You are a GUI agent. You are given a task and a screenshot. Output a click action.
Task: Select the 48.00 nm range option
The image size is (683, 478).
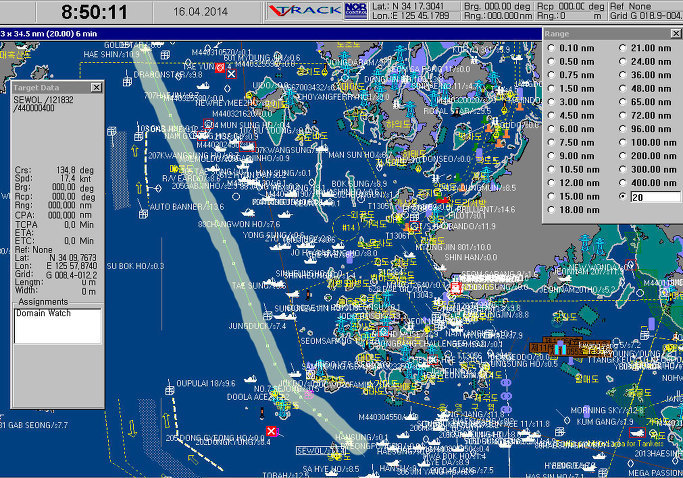625,89
